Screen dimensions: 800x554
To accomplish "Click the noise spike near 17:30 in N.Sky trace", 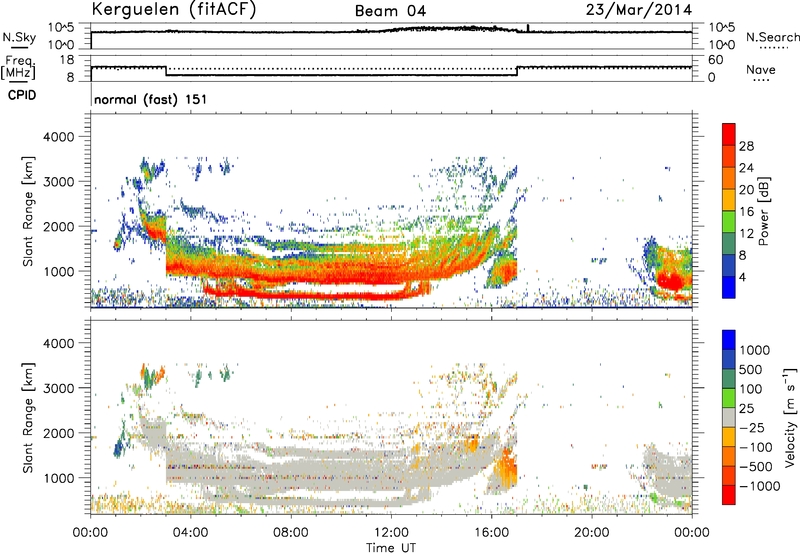I will [x=528, y=28].
